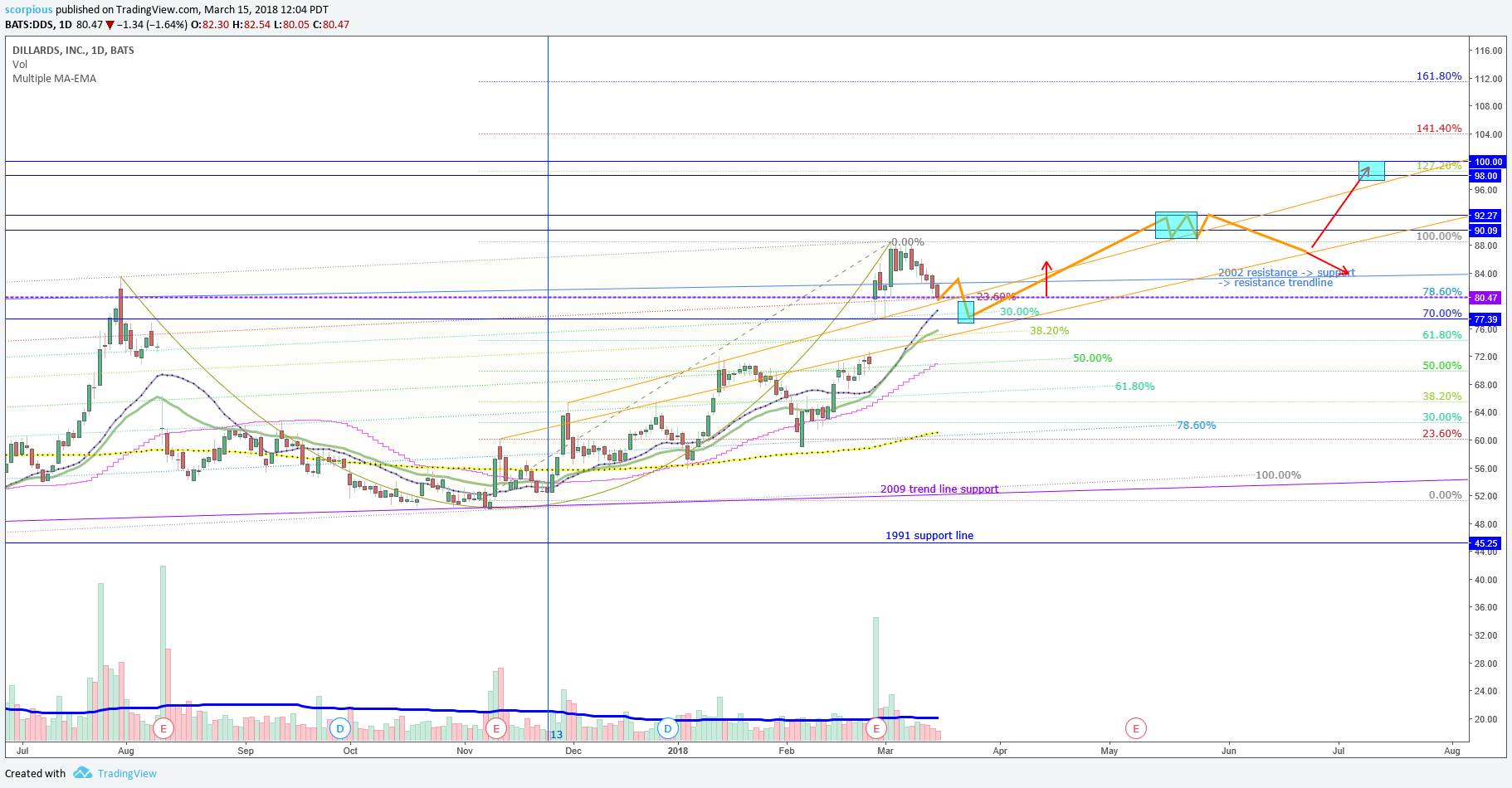Click the 116.00 price axis tick

tap(1489, 51)
